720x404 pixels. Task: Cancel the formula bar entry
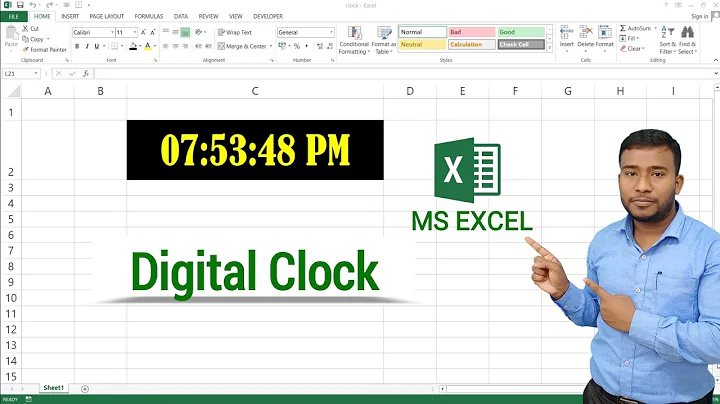point(59,73)
